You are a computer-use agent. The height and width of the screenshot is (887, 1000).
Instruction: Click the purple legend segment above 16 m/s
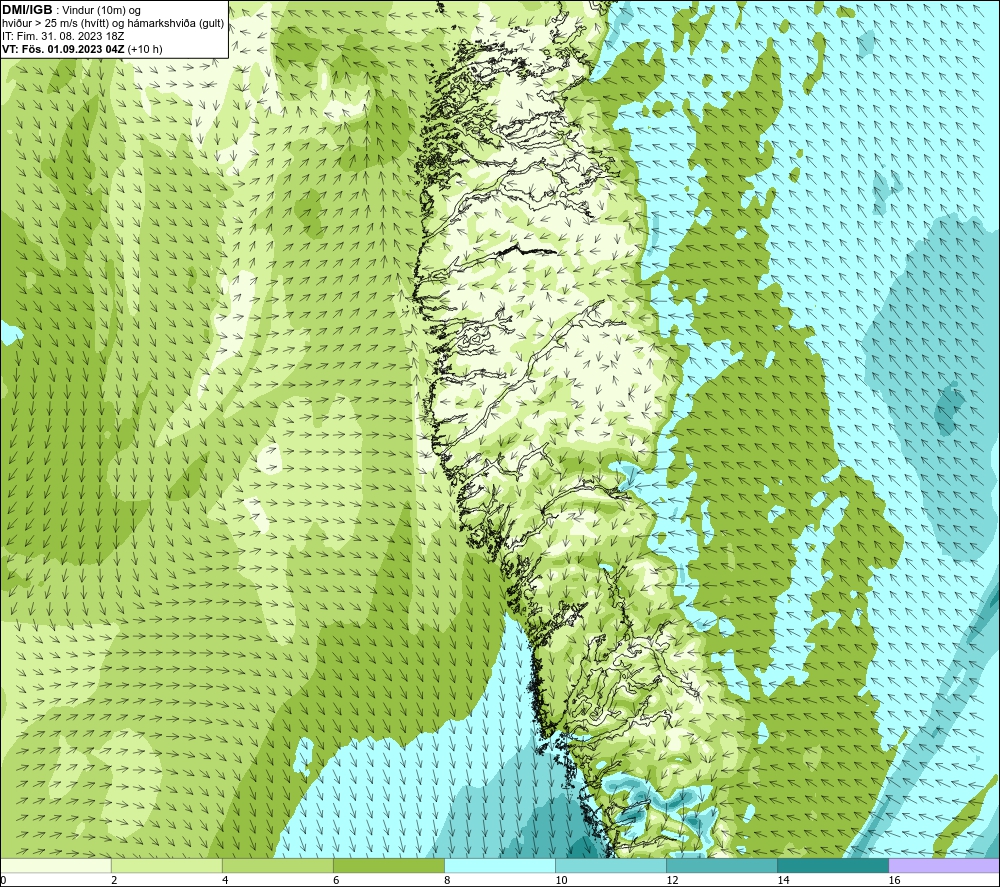pyautogui.click(x=944, y=865)
